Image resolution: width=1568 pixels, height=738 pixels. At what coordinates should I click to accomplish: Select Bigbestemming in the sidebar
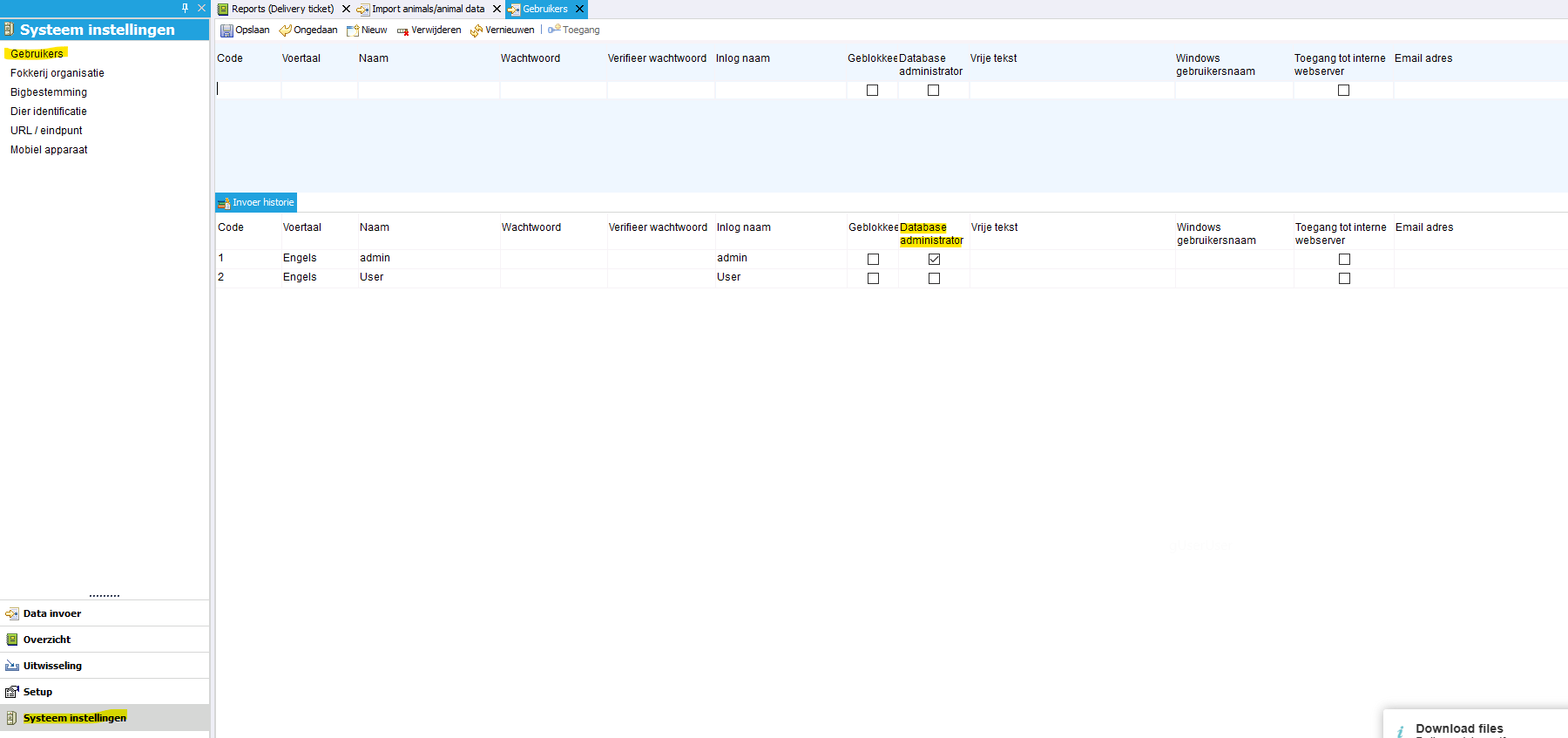coord(49,92)
